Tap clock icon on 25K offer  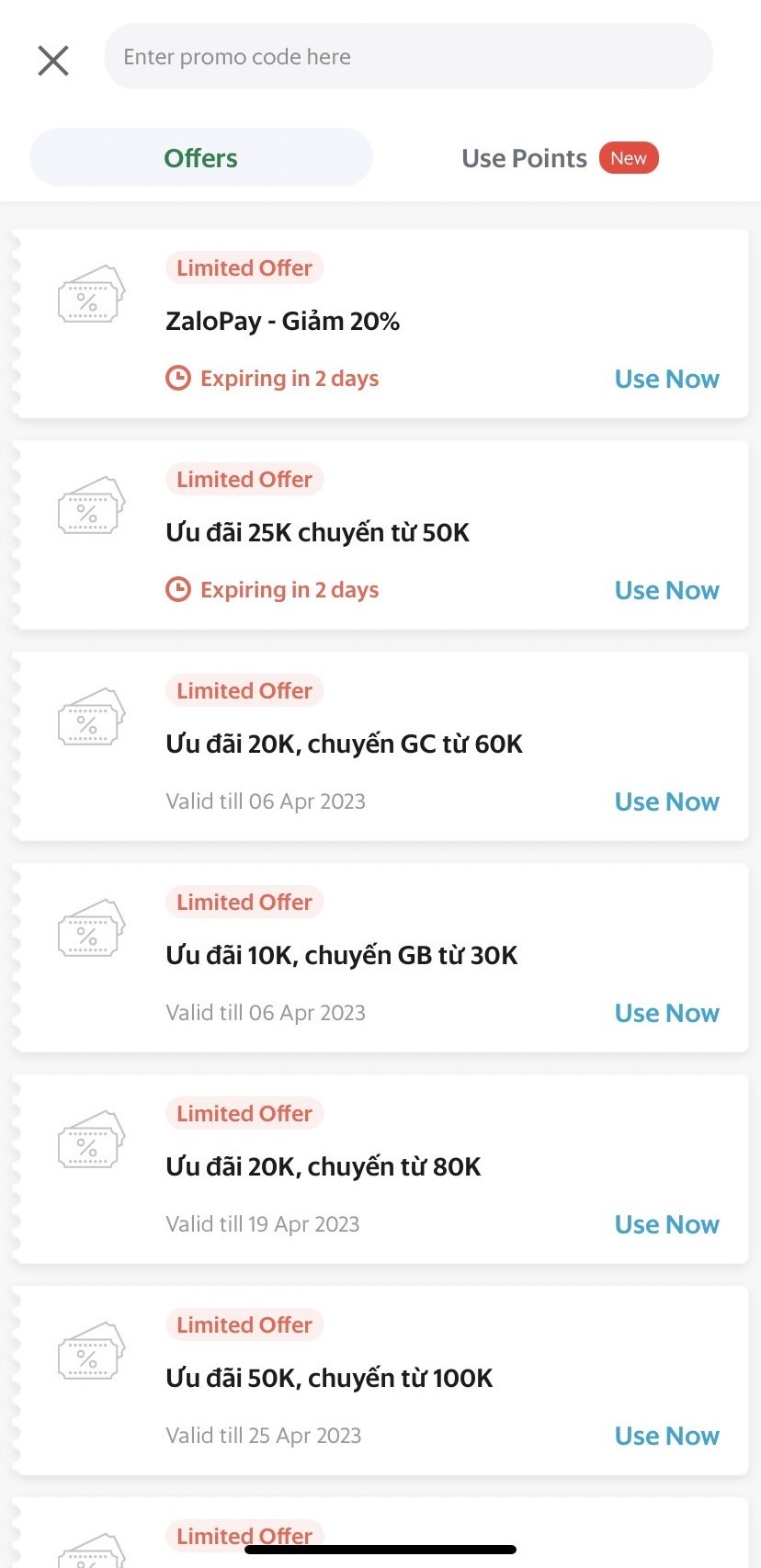[178, 589]
